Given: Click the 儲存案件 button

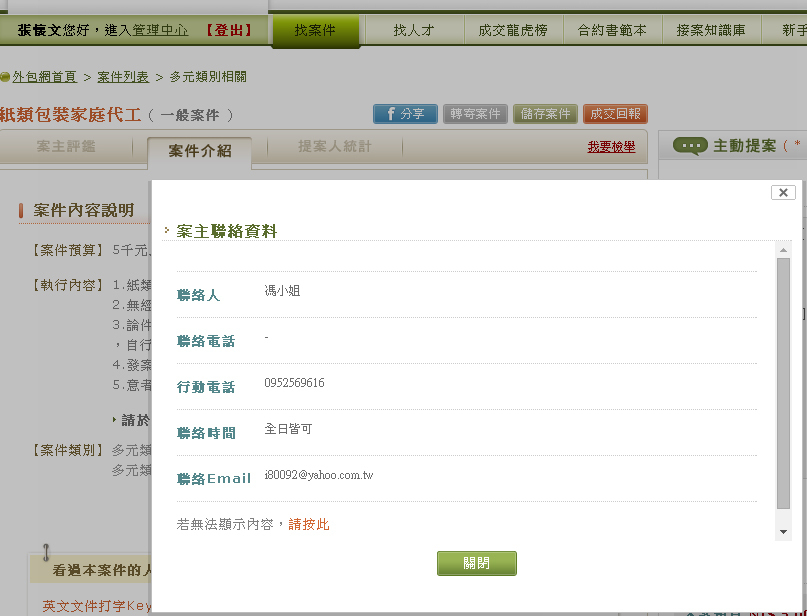Looking at the screenshot, I should (545, 114).
